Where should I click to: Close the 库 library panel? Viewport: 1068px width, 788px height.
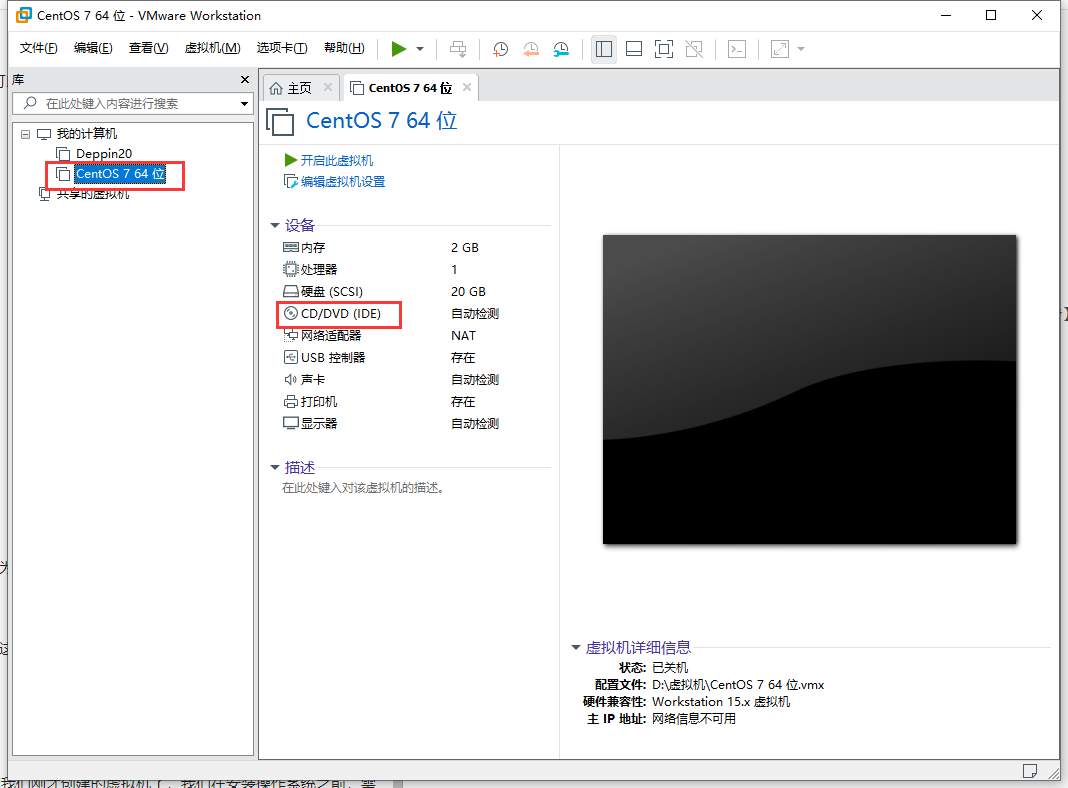[245, 80]
